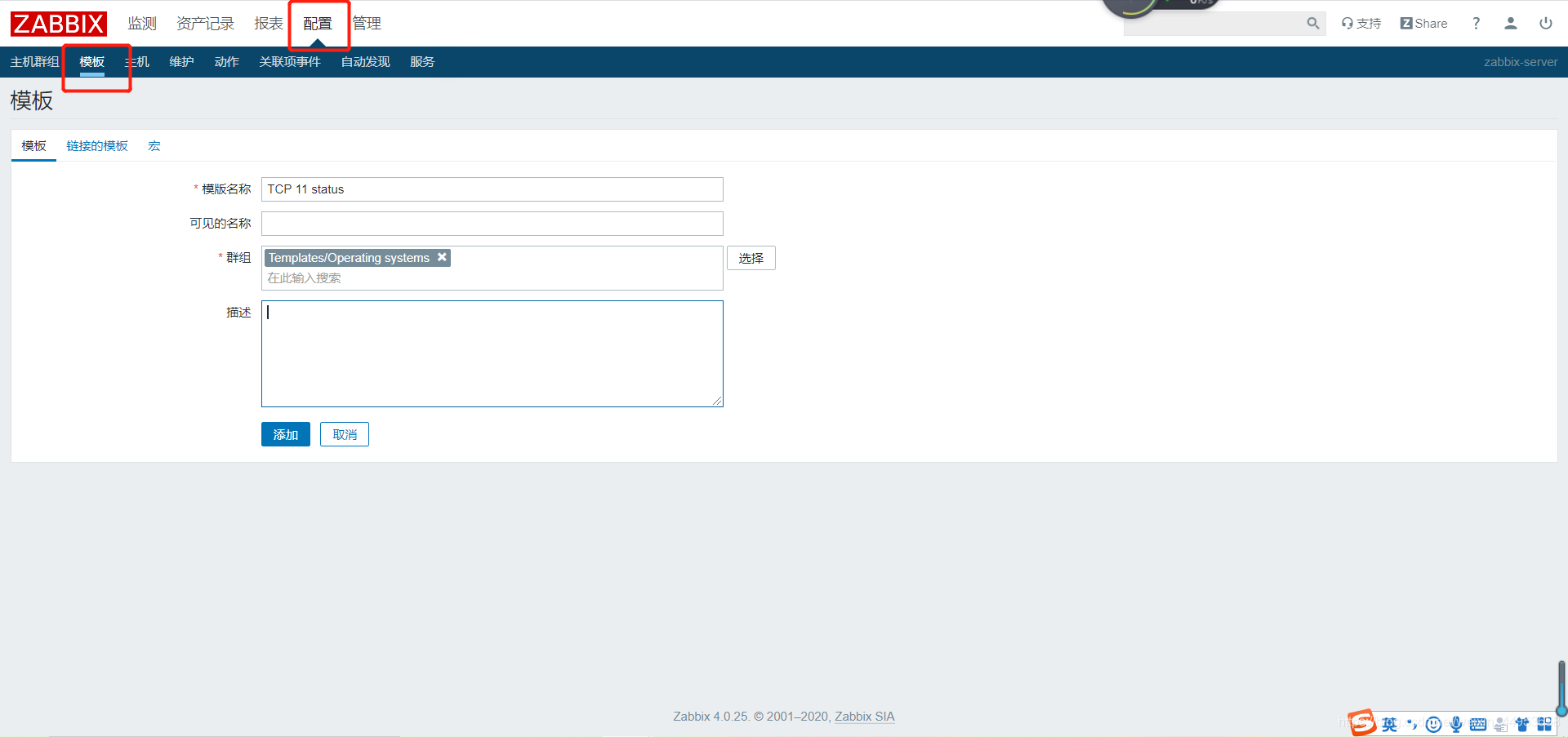Toggle Sogou punctuation mode icon
This screenshot has width=1568, height=737.
(1412, 725)
